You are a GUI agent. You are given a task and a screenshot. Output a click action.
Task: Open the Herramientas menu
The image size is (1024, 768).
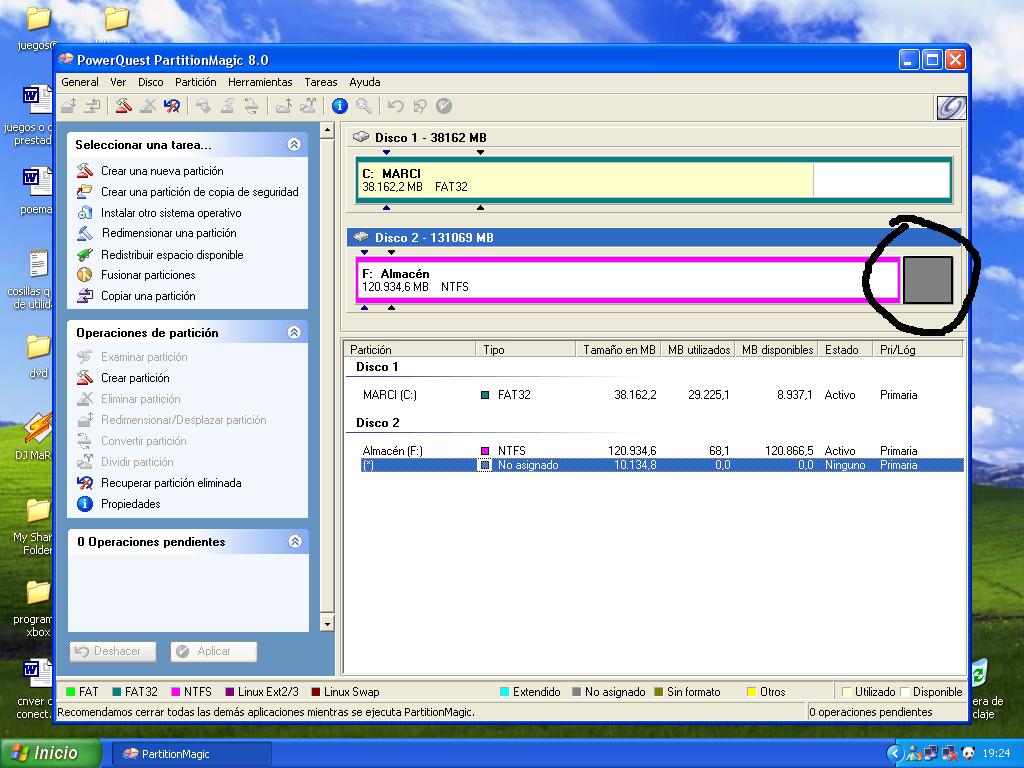[x=260, y=82]
